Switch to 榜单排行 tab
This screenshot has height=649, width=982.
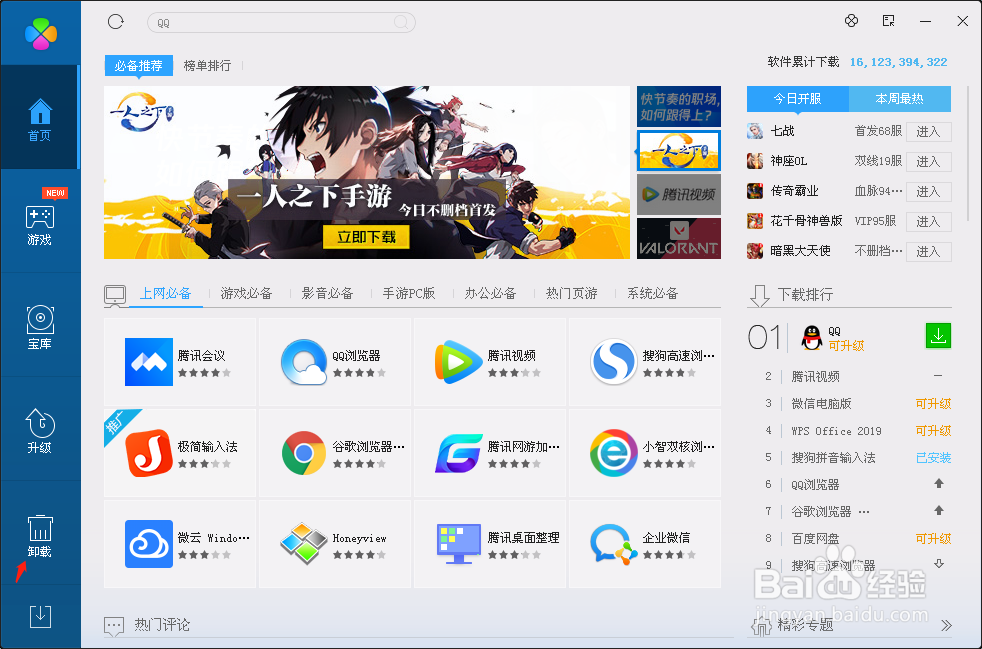[207, 65]
